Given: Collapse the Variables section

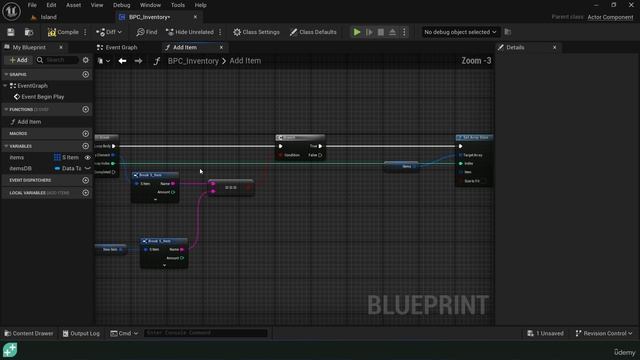Looking at the screenshot, I should 6,146.
